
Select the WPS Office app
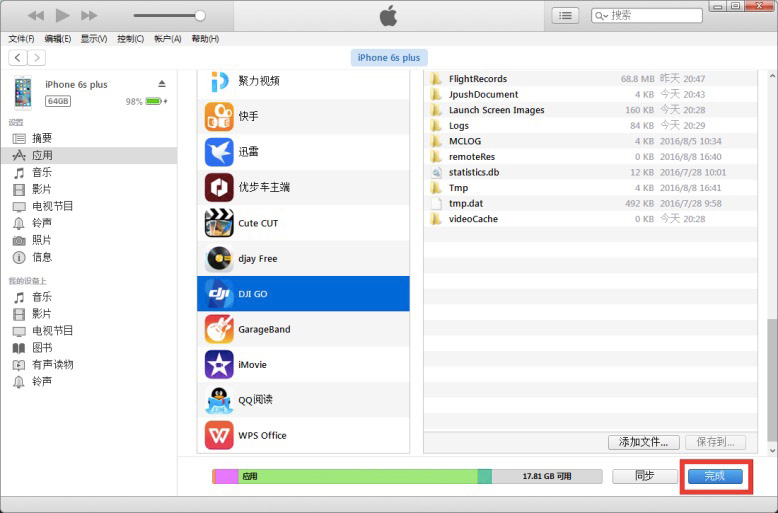[262, 435]
